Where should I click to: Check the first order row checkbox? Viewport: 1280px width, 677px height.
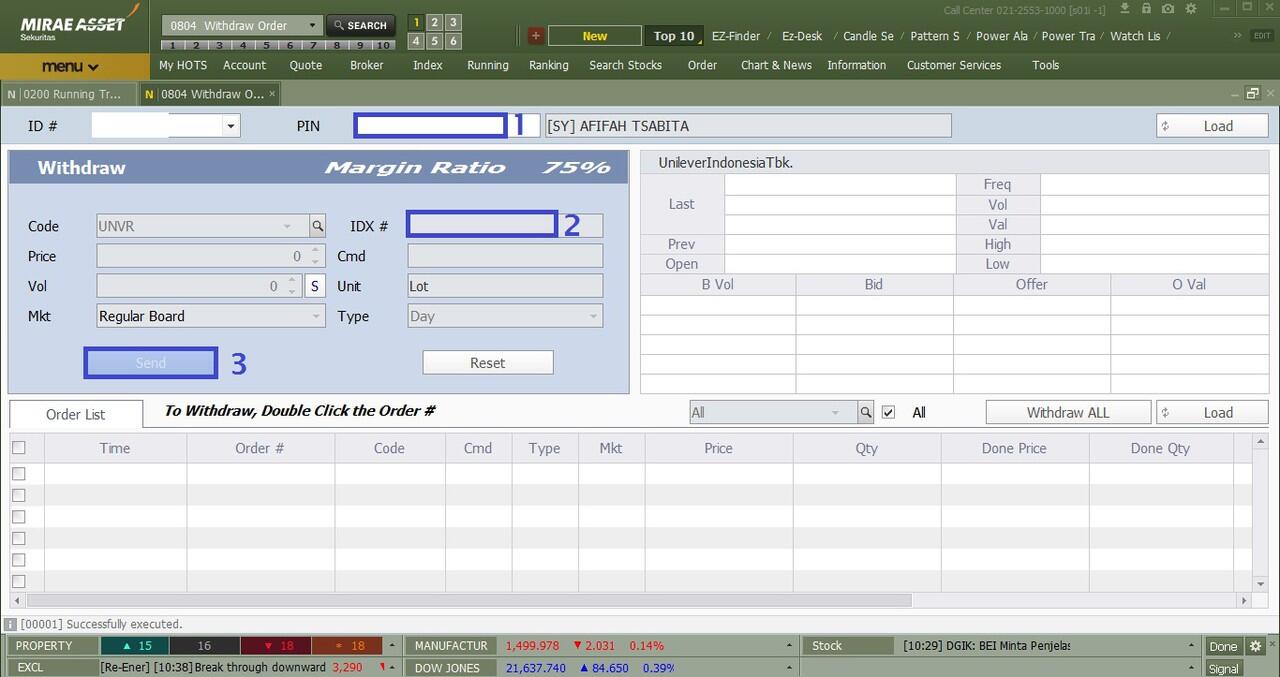click(x=18, y=473)
